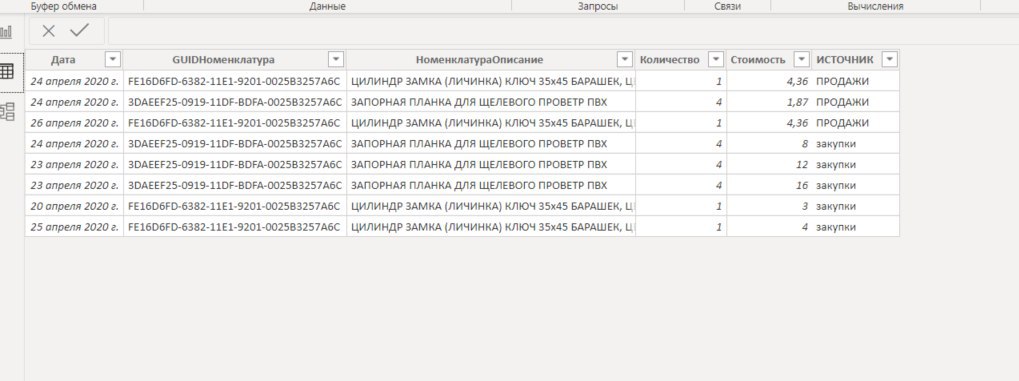This screenshot has width=1019, height=381.
Task: Select the cost cell with value 16
Action: click(769, 185)
